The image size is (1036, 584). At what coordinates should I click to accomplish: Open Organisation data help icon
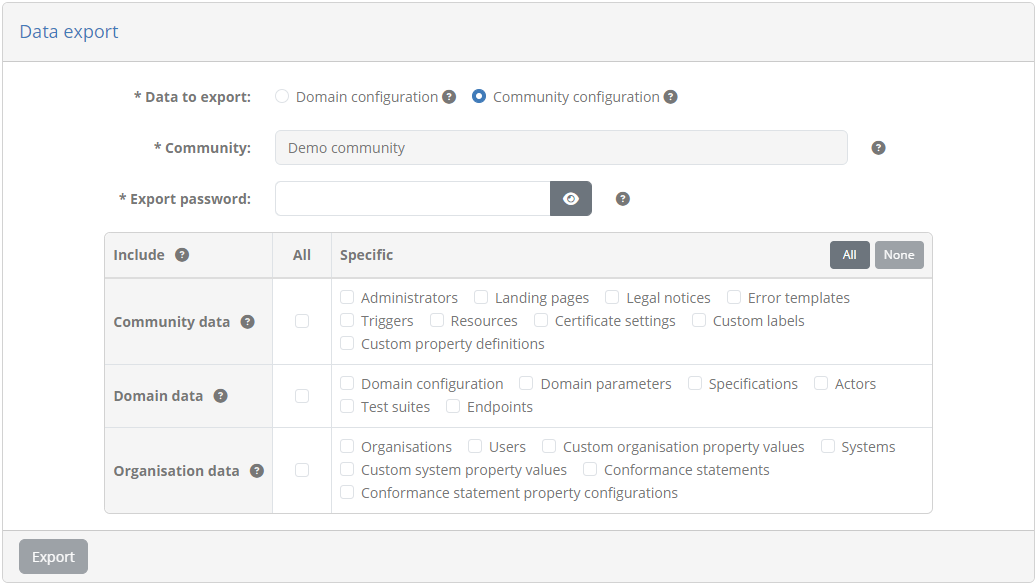[x=256, y=471]
